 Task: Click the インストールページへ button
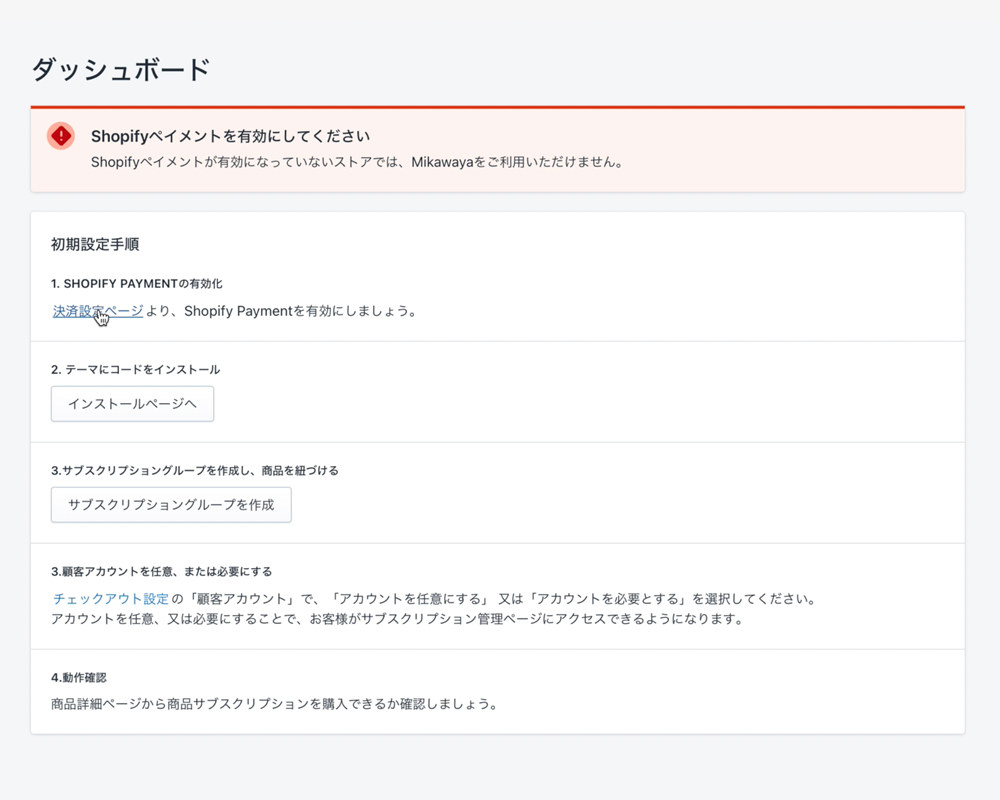133,404
